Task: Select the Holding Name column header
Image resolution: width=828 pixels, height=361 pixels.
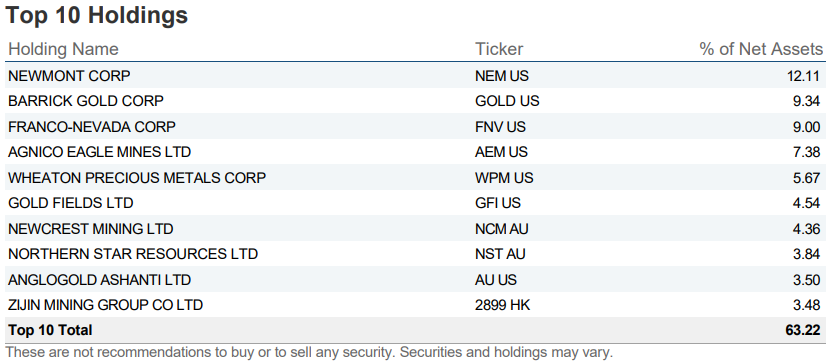Action: click(63, 49)
